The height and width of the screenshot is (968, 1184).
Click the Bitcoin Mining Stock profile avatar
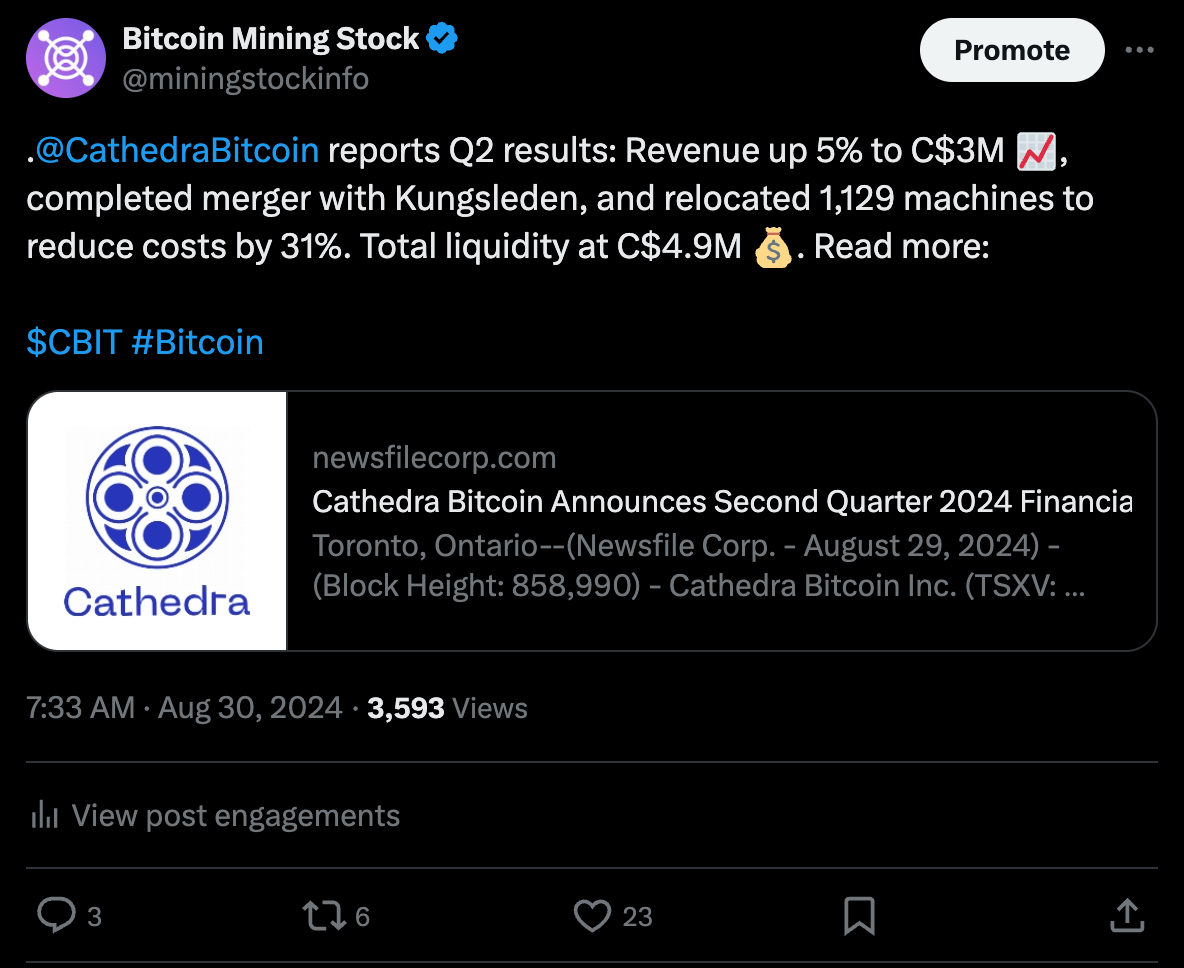point(66,58)
